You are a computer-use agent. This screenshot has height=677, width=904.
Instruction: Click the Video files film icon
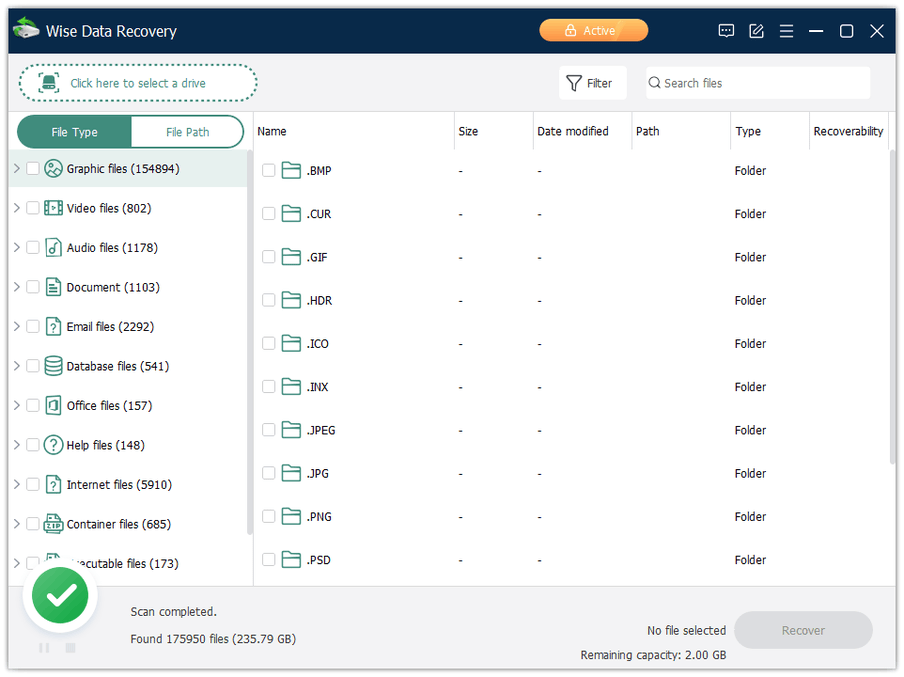pyautogui.click(x=53, y=208)
